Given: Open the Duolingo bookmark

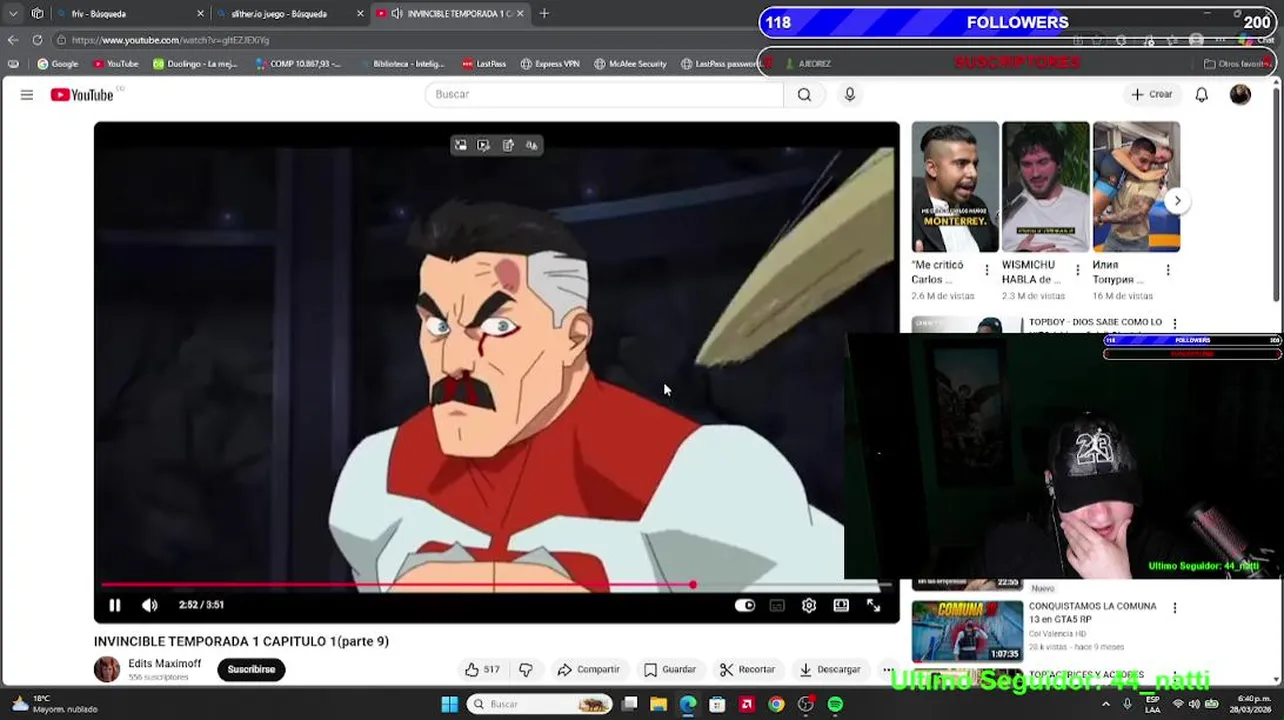Looking at the screenshot, I should (194, 64).
